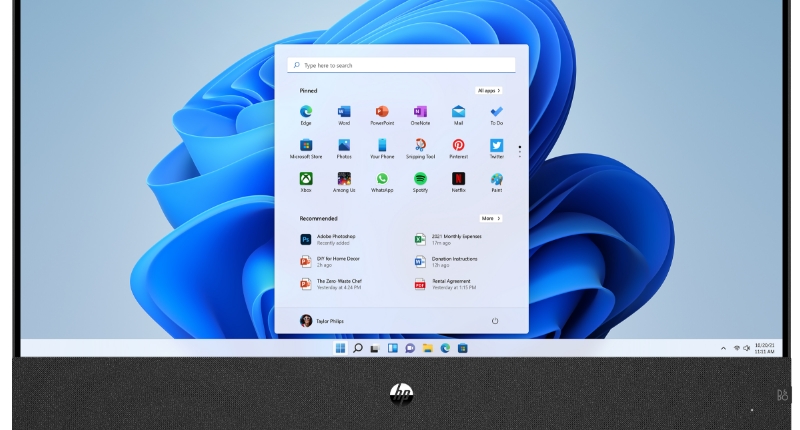The image size is (800, 430).
Task: Click the Windows Start button on taskbar
Action: coord(340,348)
